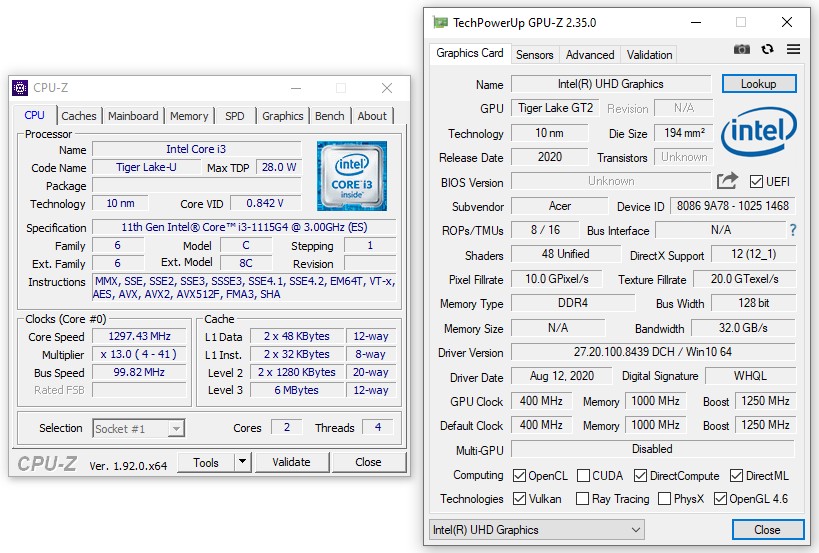The height and width of the screenshot is (553, 819).
Task: Switch to the Mainboard tab
Action: (x=133, y=116)
